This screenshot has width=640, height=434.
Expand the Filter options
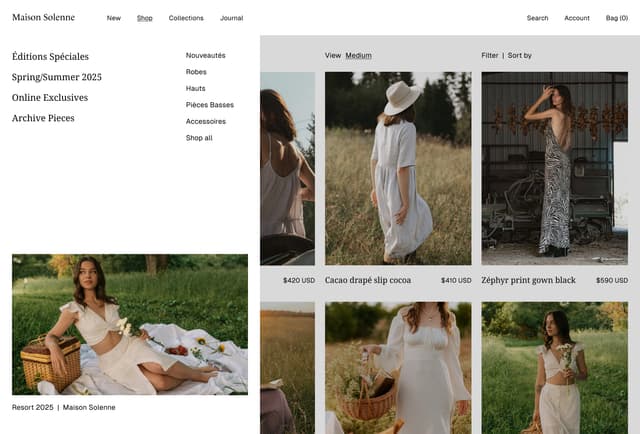[489, 56]
